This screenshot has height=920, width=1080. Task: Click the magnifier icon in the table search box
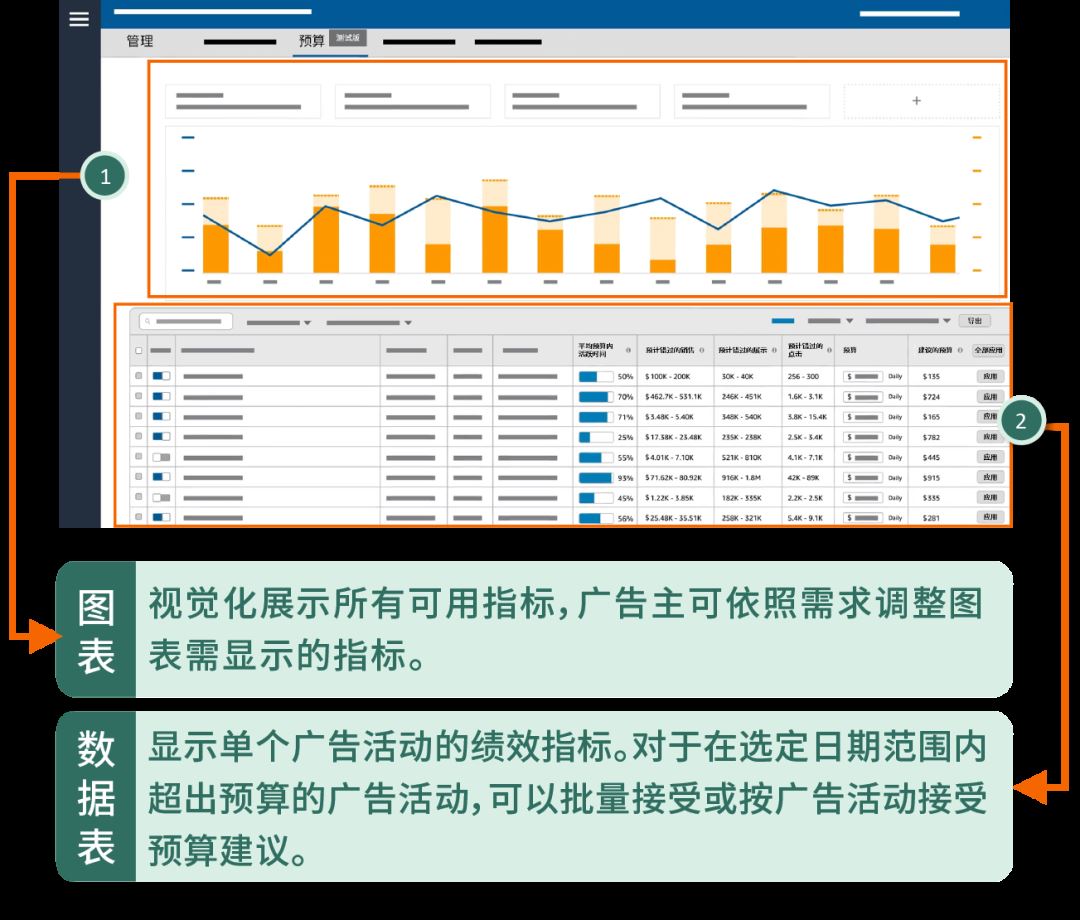[x=147, y=321]
